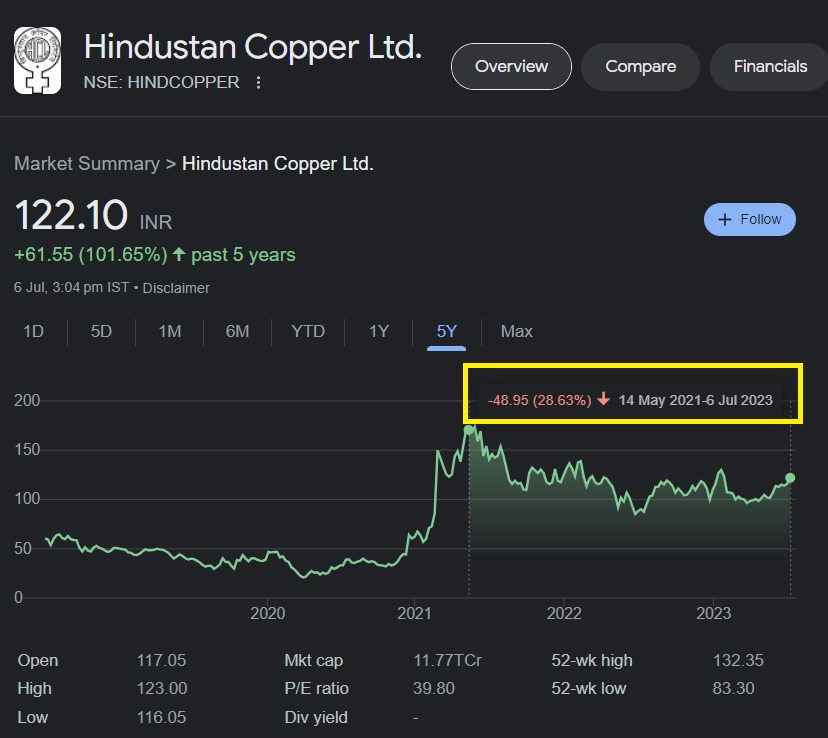
Task: Click the 2020 x-axis label
Action: tap(268, 613)
